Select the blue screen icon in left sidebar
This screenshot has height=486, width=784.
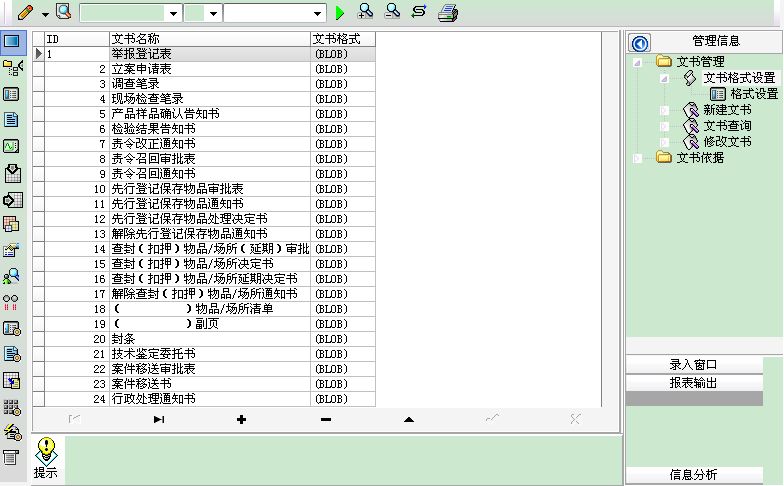pos(12,41)
